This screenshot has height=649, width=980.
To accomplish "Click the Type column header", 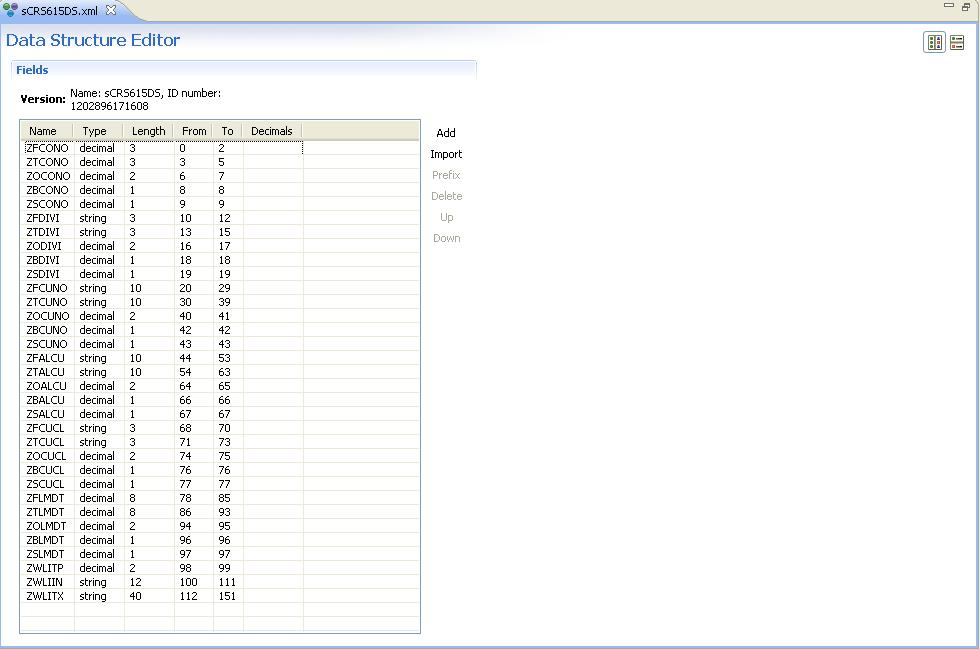I will pos(98,131).
